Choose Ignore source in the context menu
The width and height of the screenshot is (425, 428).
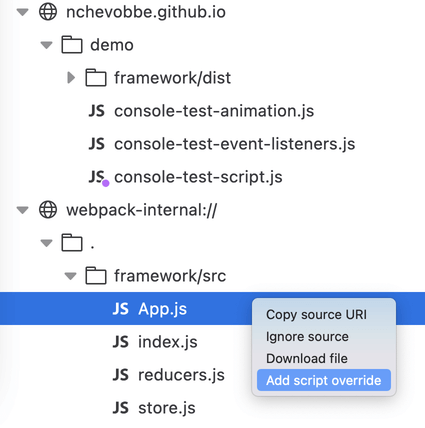click(307, 336)
